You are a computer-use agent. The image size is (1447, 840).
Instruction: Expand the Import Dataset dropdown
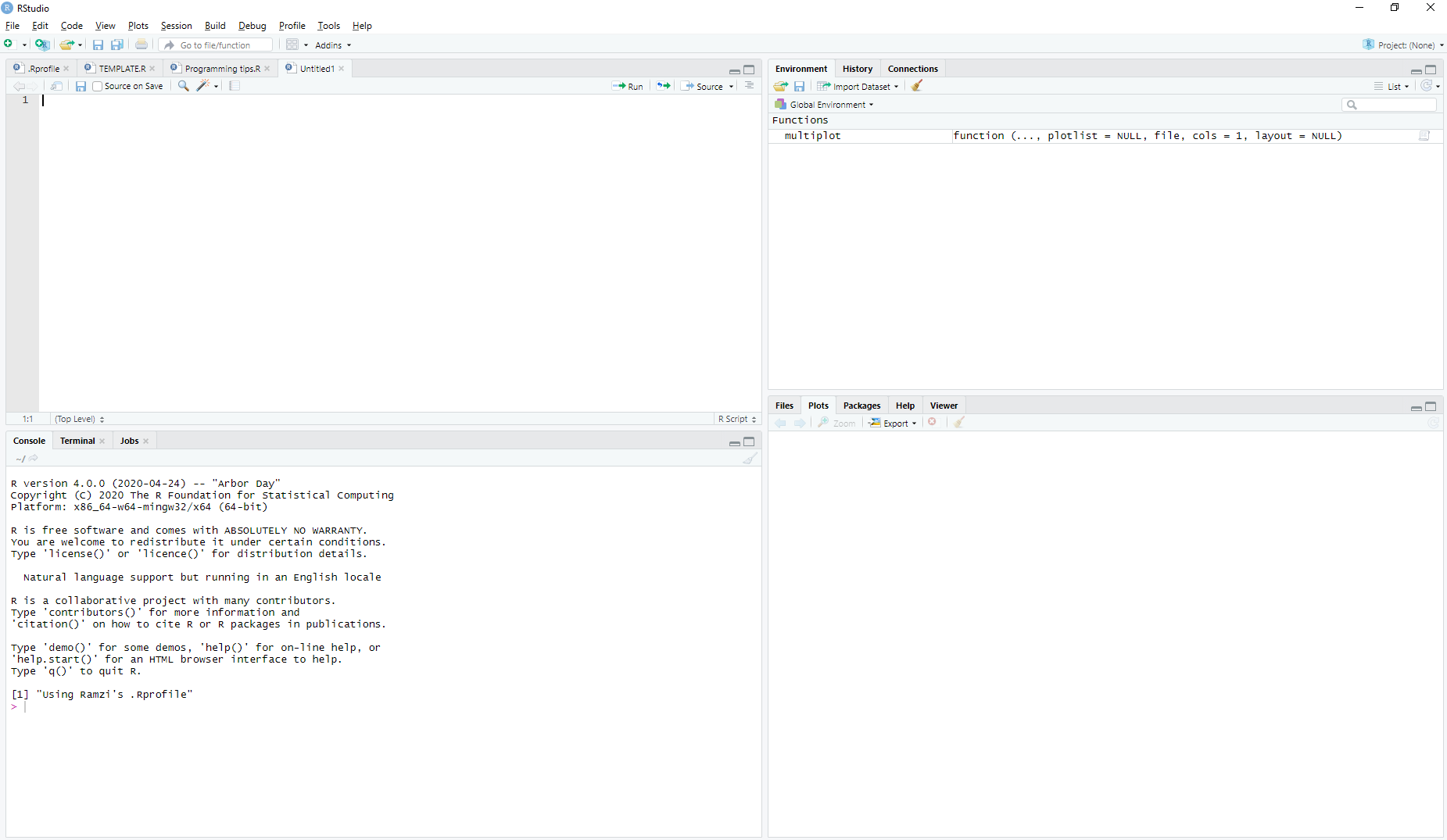click(858, 87)
